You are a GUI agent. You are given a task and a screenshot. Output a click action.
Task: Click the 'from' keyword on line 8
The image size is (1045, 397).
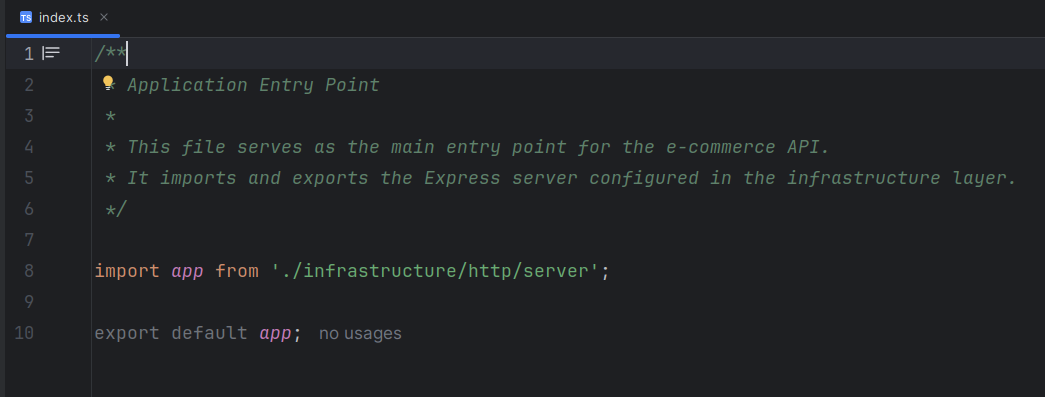click(x=237, y=271)
